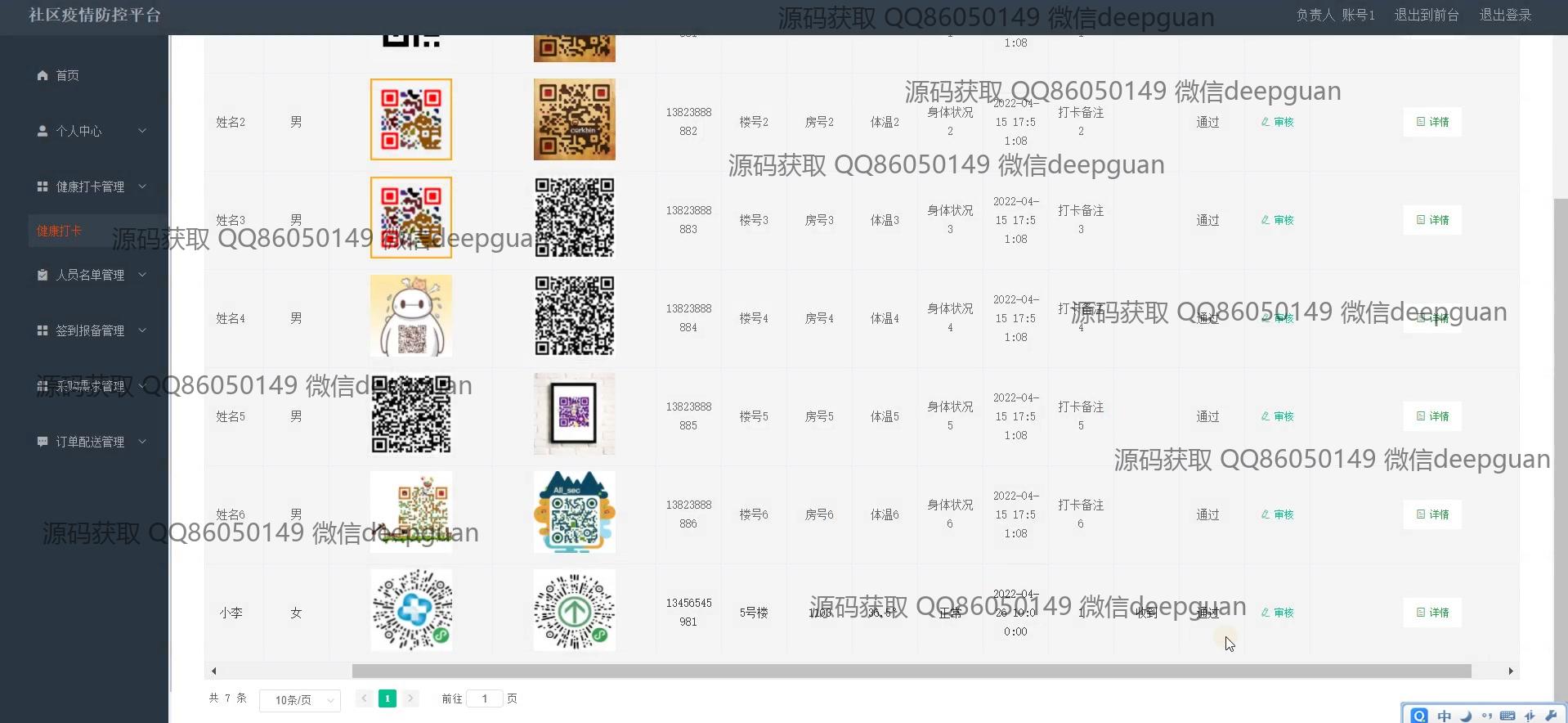Collapse the 健康打卡管理 chevron
Screen dimensions: 1568x723
142,186
